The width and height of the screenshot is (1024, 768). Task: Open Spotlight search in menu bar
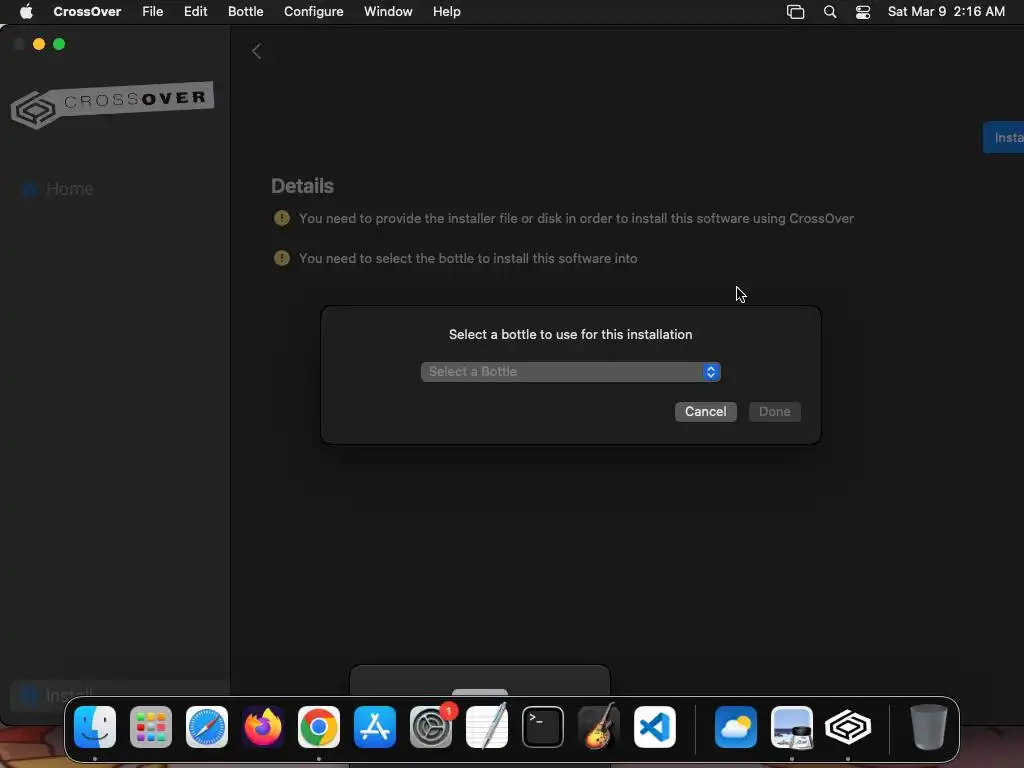pyautogui.click(x=830, y=12)
